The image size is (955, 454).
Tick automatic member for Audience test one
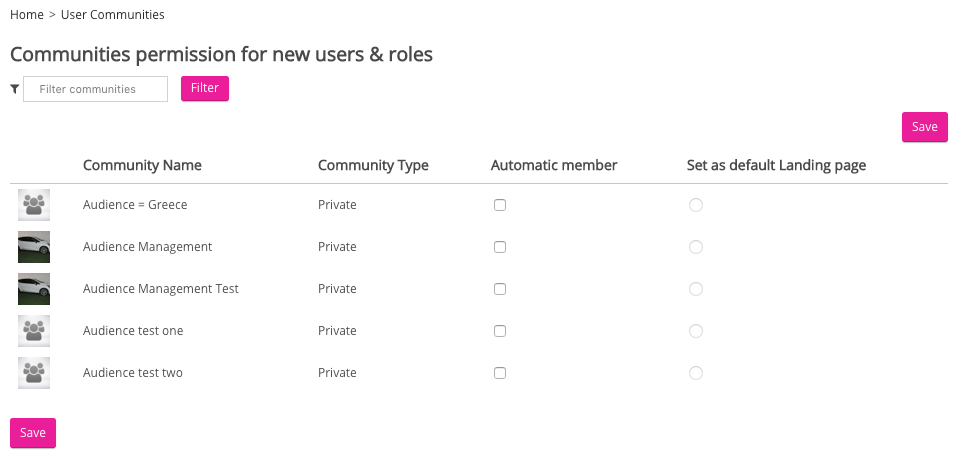click(x=500, y=331)
